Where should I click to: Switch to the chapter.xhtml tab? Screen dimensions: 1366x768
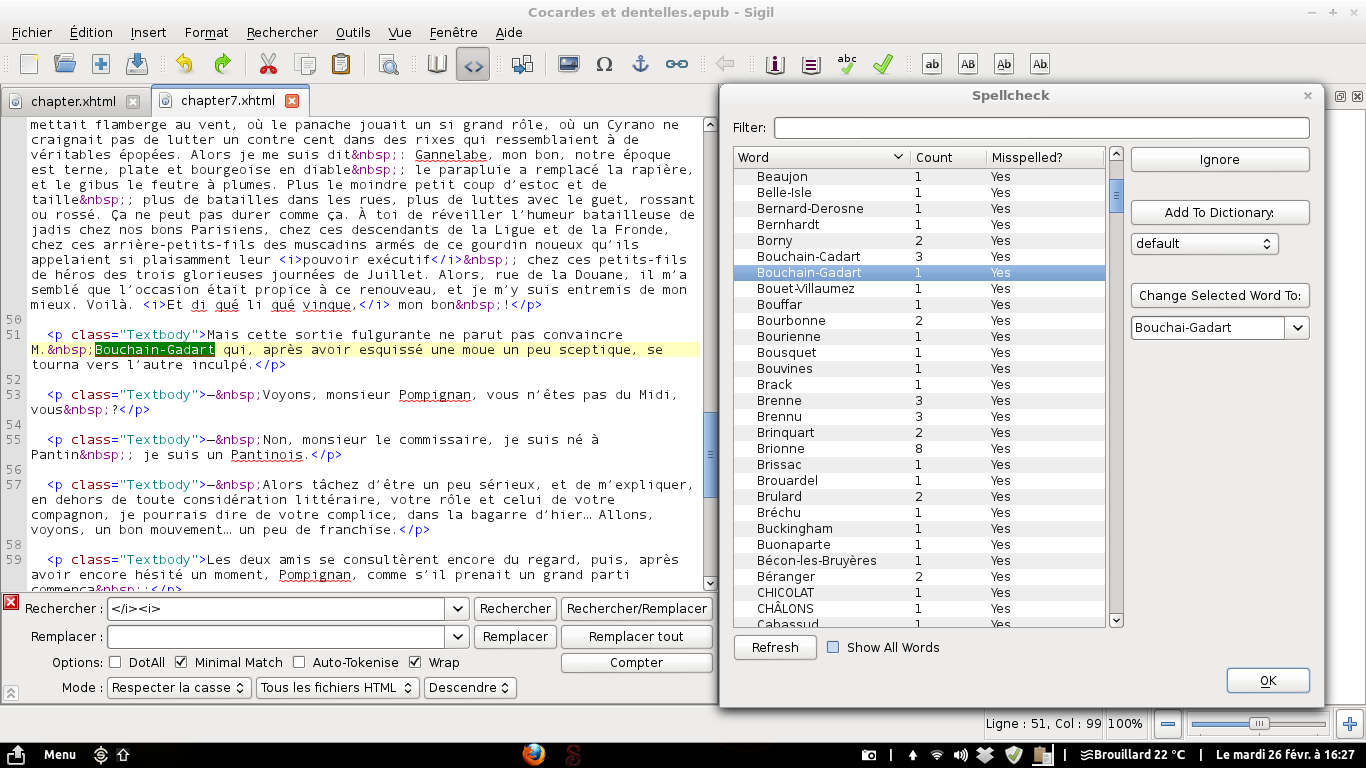coord(73,101)
